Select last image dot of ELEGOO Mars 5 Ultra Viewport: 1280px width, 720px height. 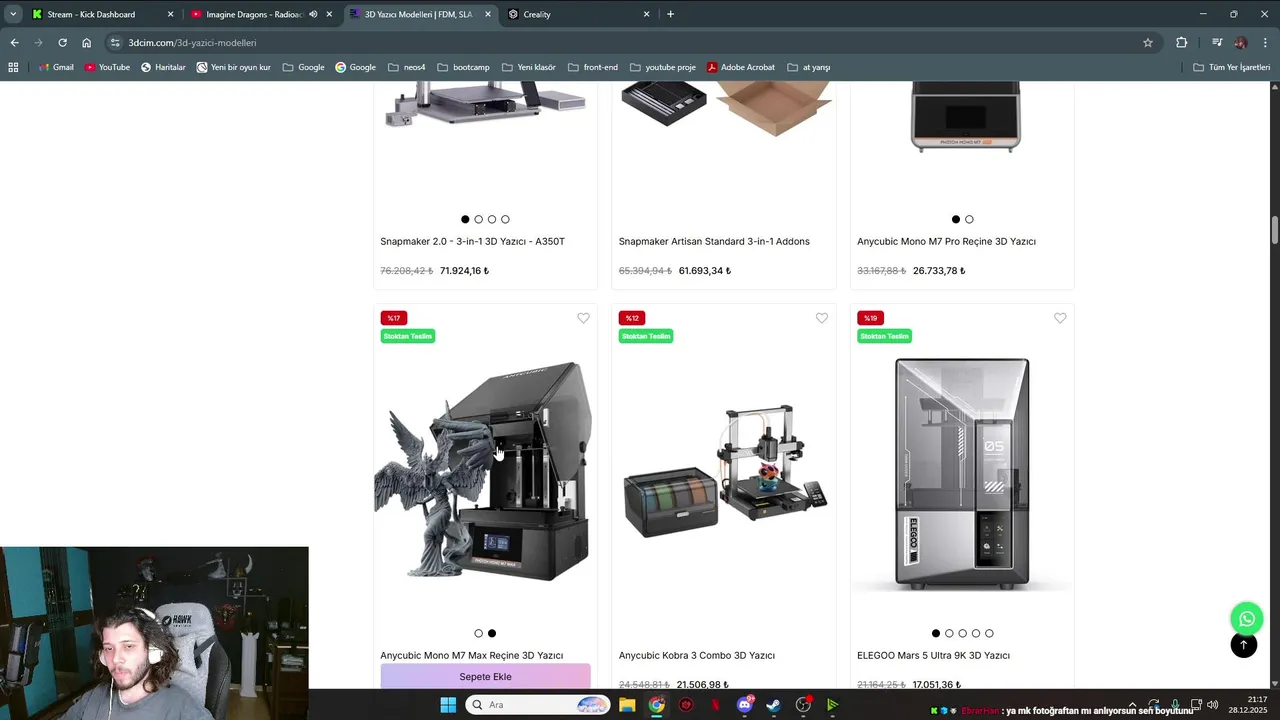(x=989, y=633)
